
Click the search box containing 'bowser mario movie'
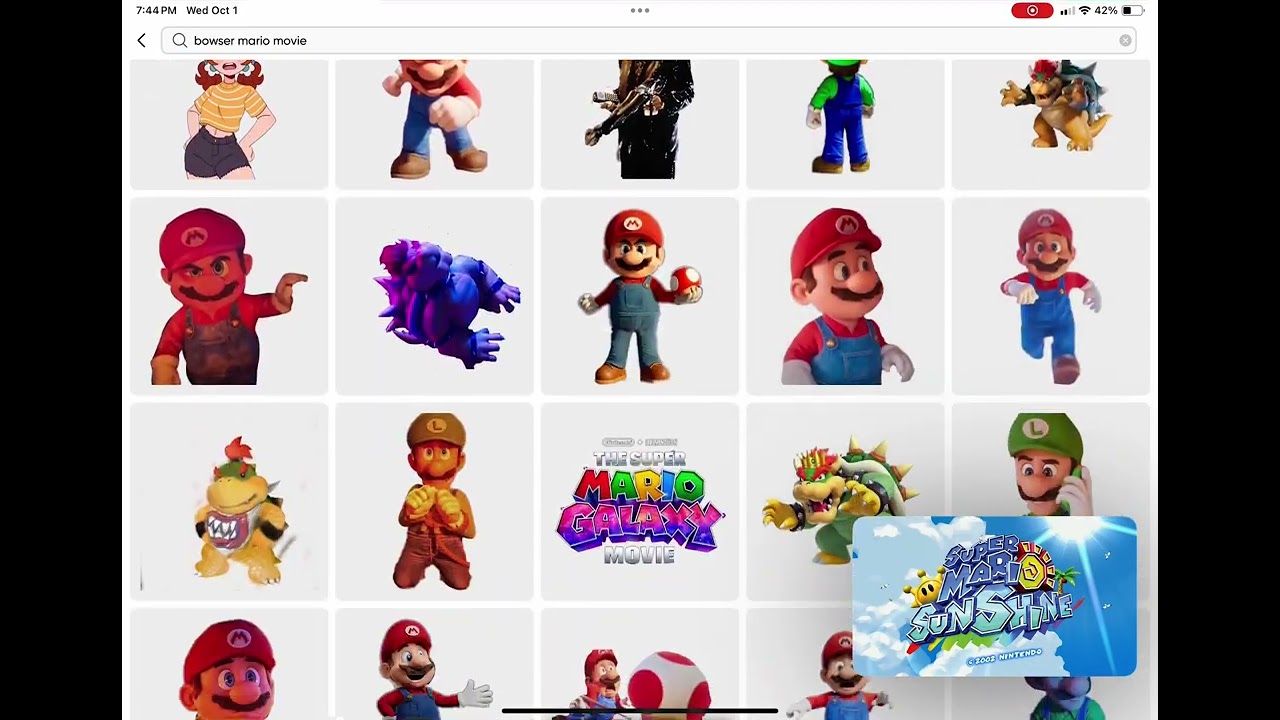pos(648,41)
